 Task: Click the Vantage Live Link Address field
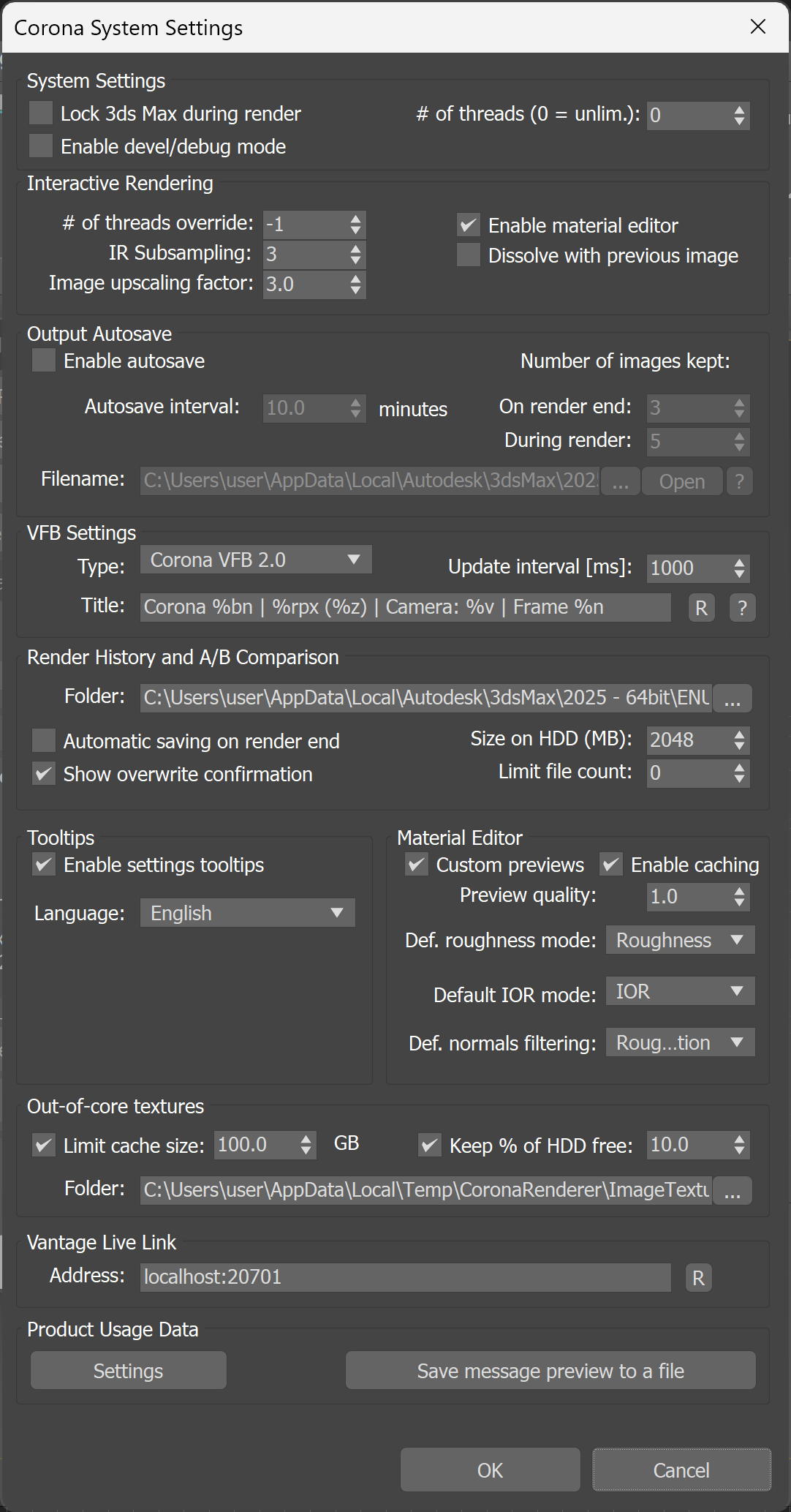click(406, 1278)
